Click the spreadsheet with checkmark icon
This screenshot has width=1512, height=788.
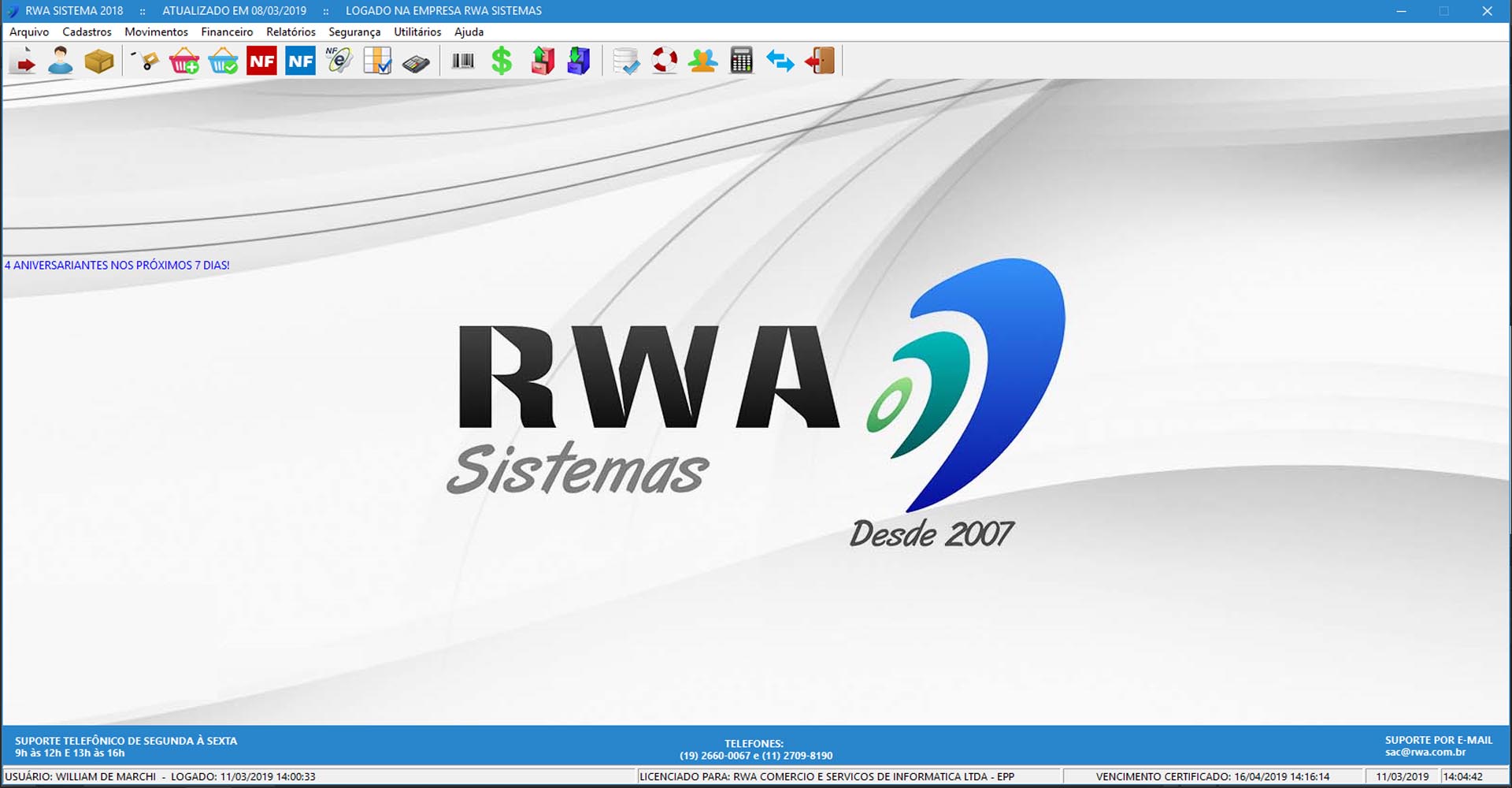pyautogui.click(x=377, y=61)
